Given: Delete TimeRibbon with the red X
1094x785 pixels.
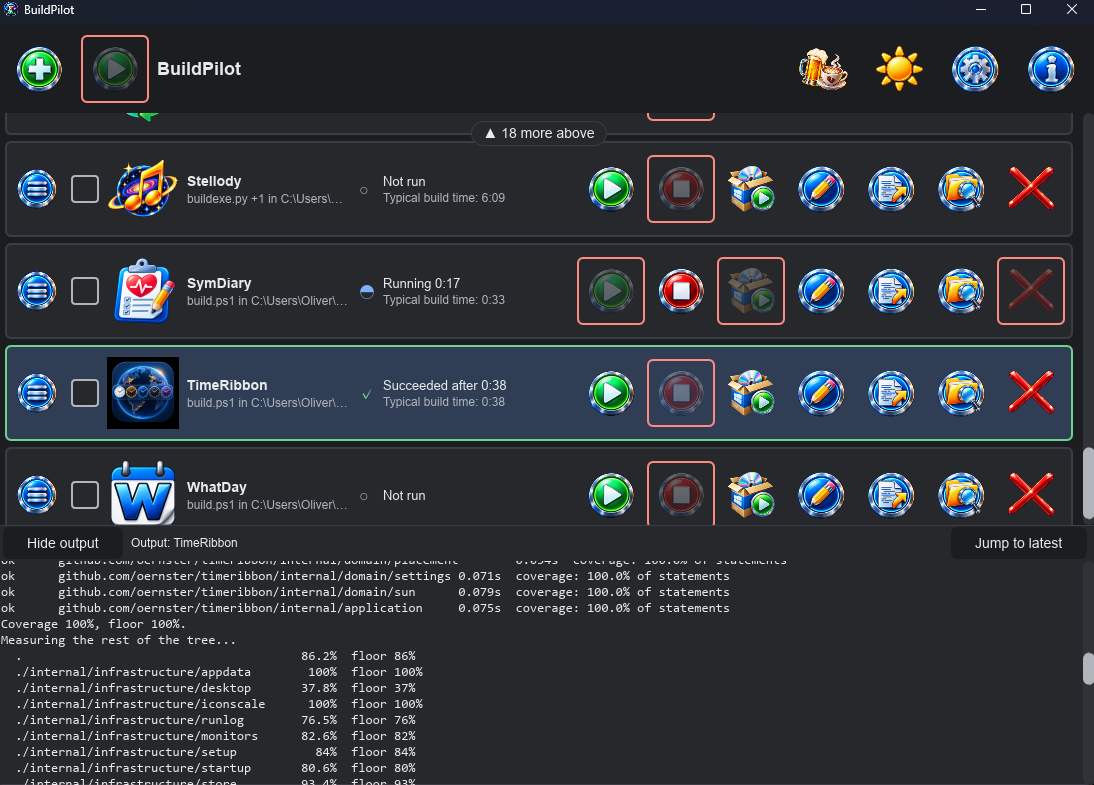Looking at the screenshot, I should pyautogui.click(x=1031, y=393).
